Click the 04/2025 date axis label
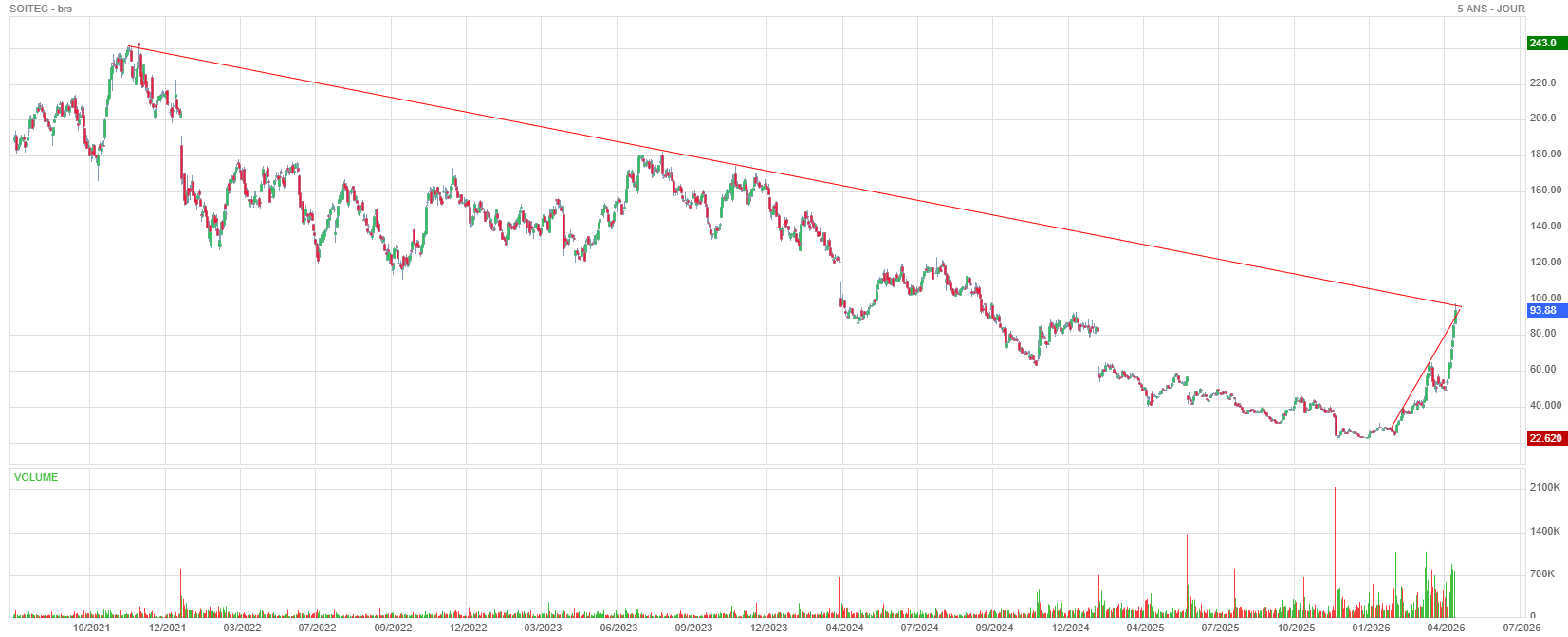The height and width of the screenshot is (637, 1568). [x=1145, y=628]
